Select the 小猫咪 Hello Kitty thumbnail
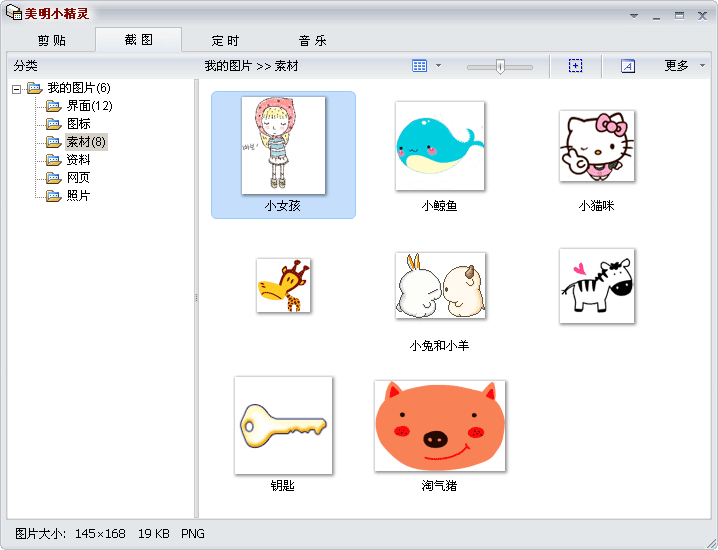The image size is (718, 550). coord(597,146)
